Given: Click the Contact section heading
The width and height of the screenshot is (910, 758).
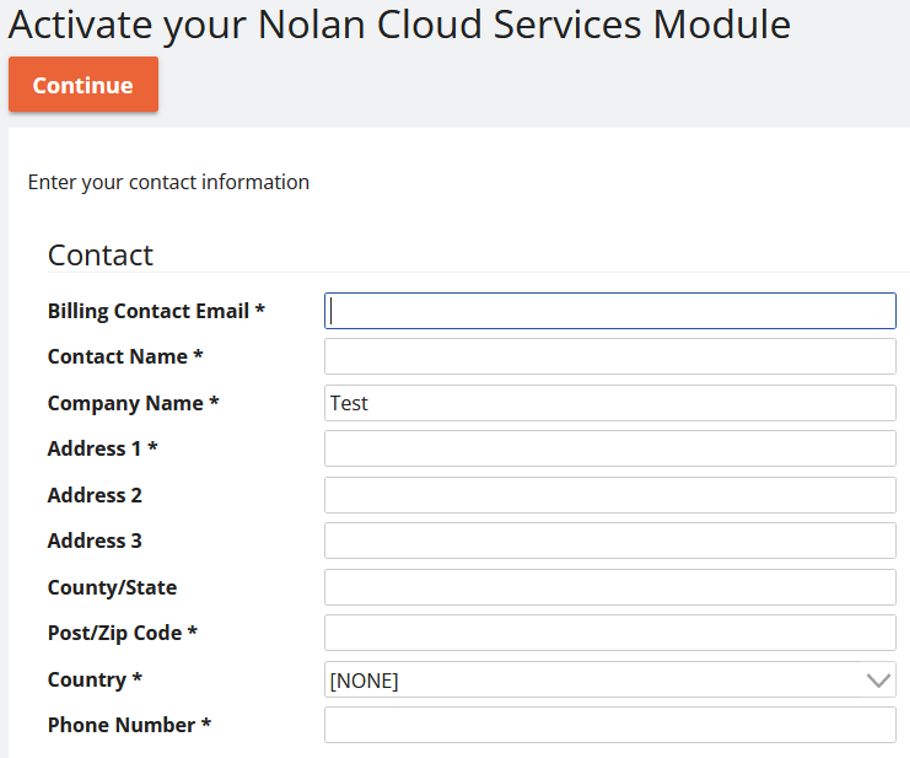Looking at the screenshot, I should 100,255.
